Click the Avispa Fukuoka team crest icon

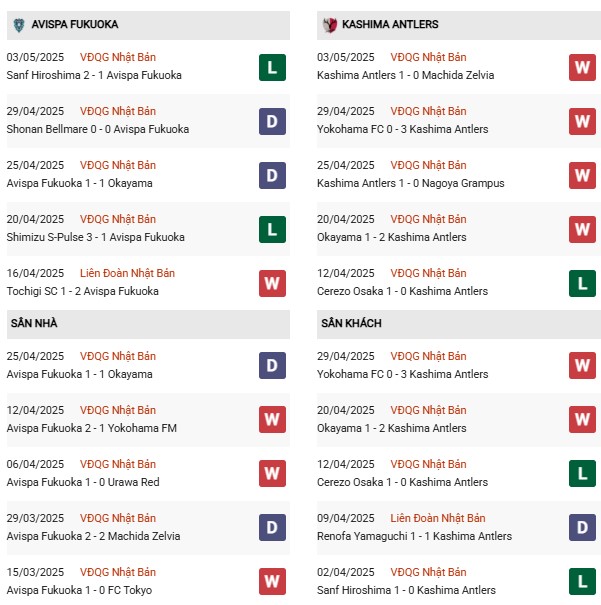pyautogui.click(x=19, y=25)
